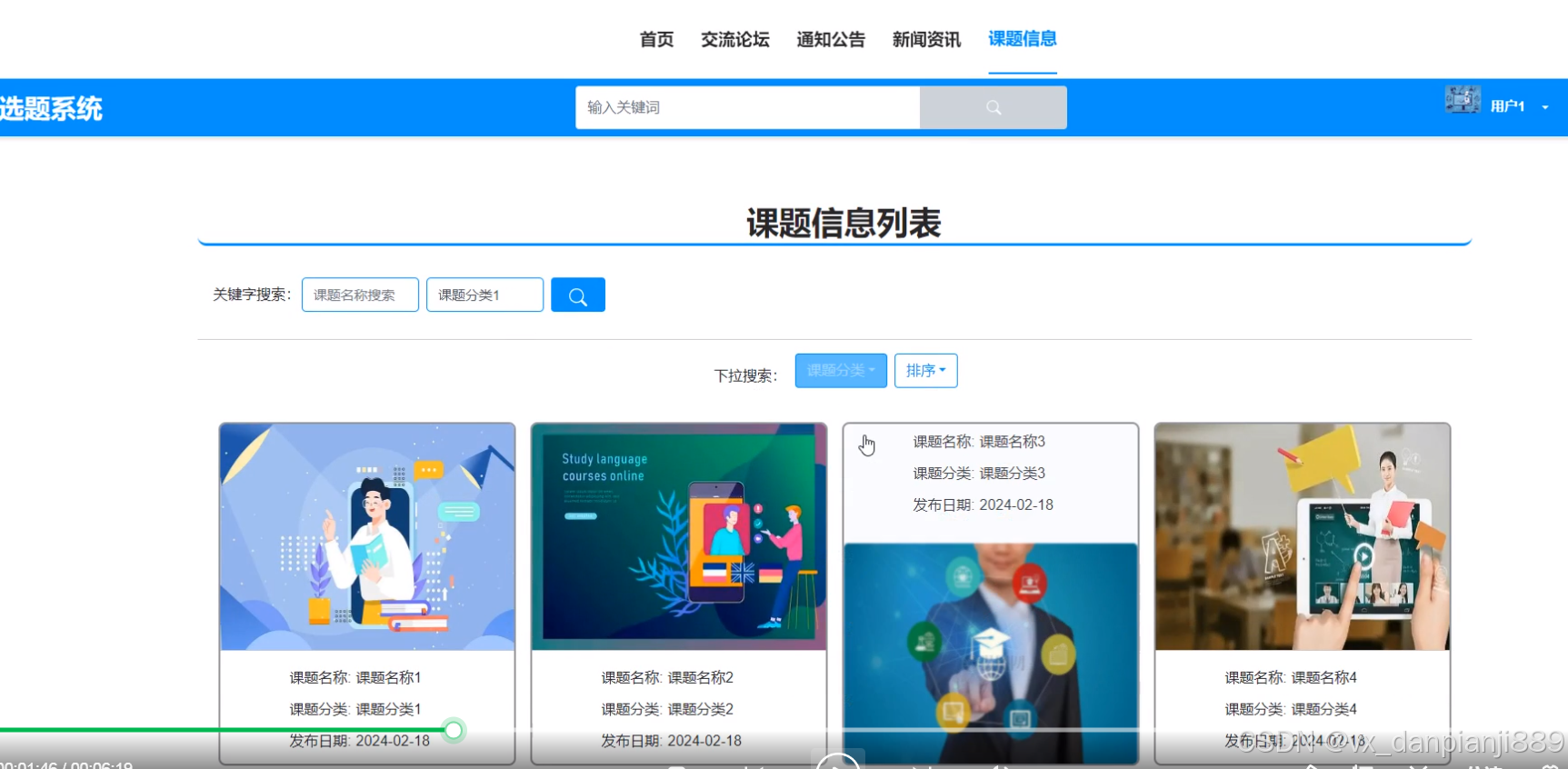Screen dimensions: 1568x769
Task: Focus the 课题名称搜索 input box
Action: (x=360, y=295)
